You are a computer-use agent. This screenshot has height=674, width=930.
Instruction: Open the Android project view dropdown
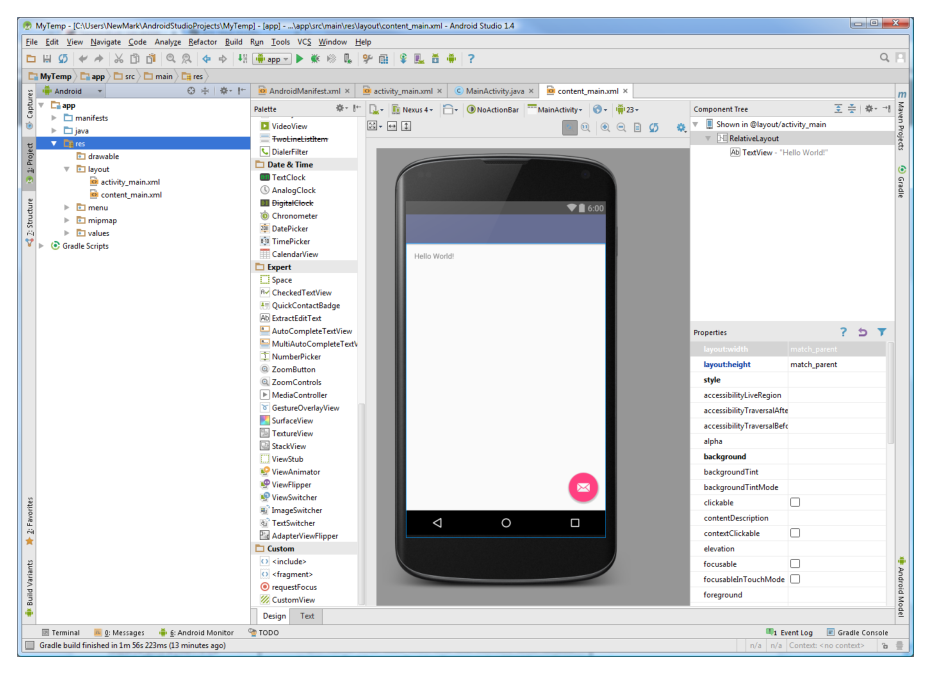(72, 91)
